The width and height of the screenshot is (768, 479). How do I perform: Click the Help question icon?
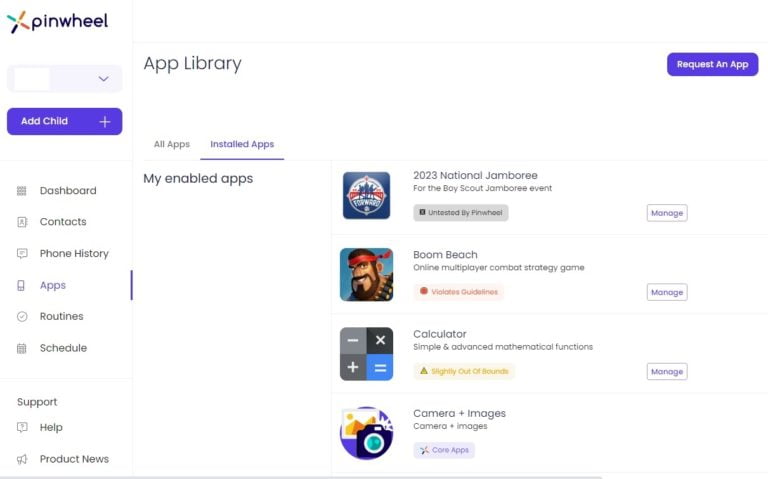pos(22,428)
